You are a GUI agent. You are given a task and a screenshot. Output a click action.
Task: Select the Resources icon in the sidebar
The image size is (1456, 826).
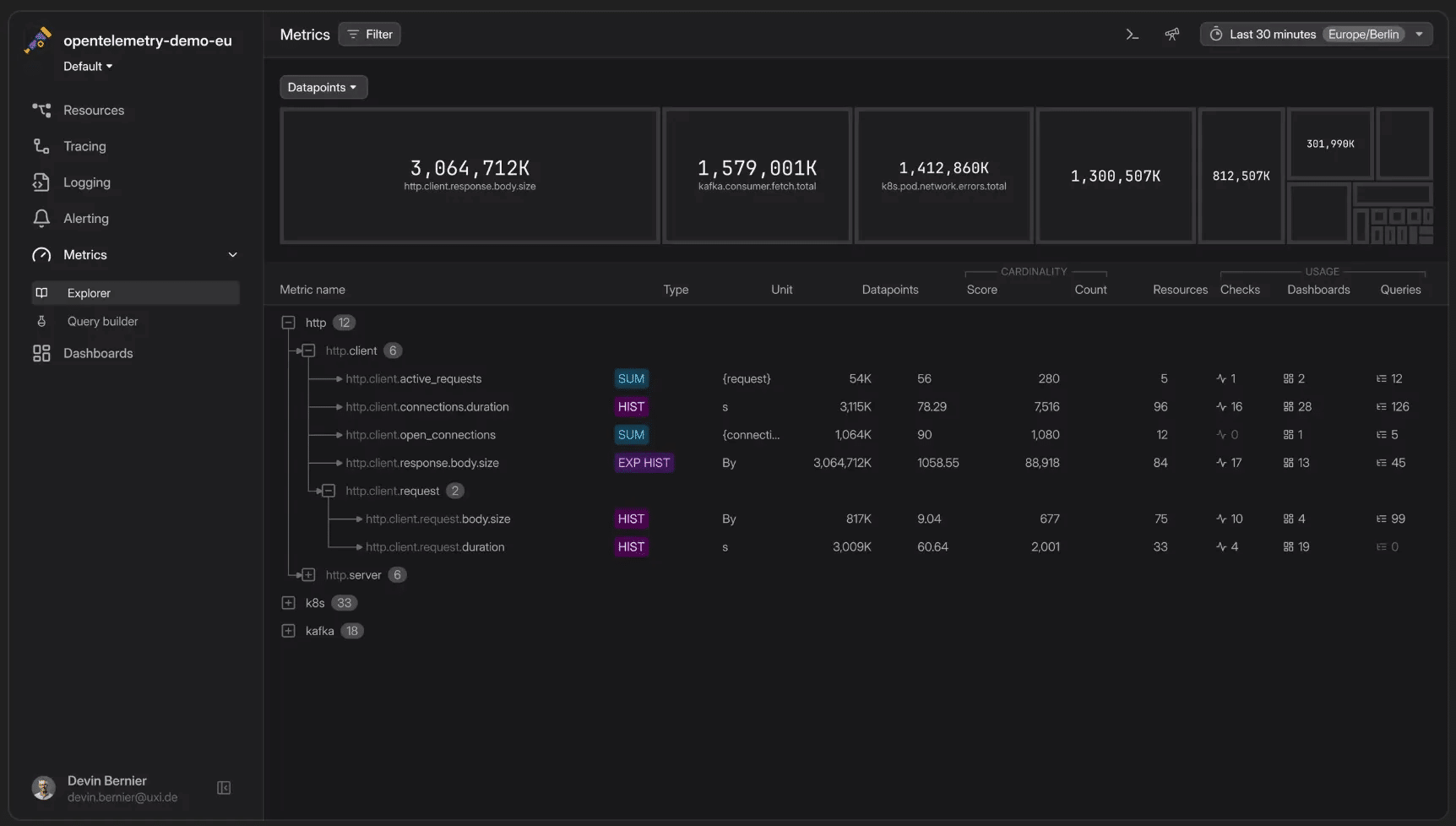coord(42,110)
